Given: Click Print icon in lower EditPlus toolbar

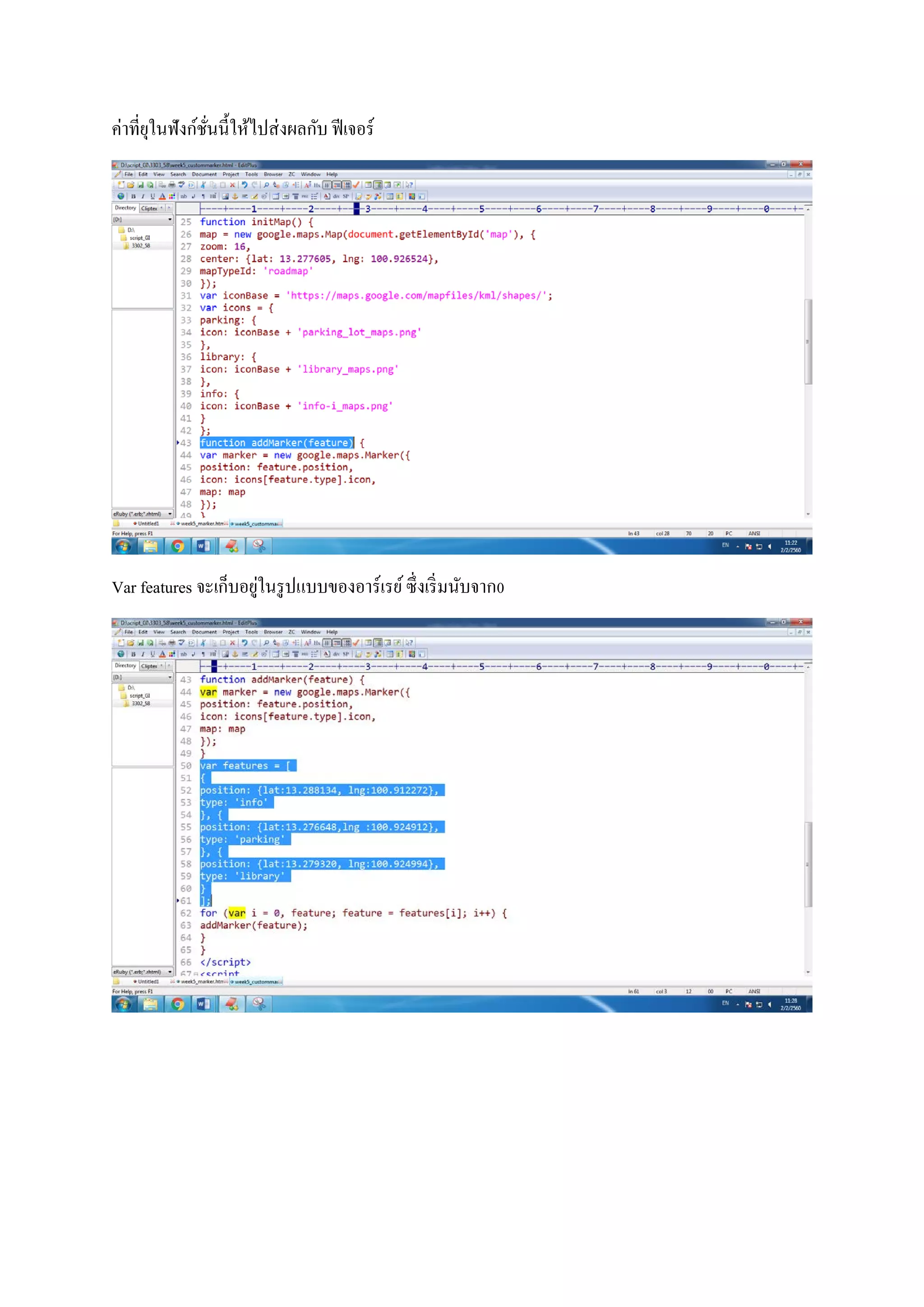Looking at the screenshot, I should pos(172,643).
